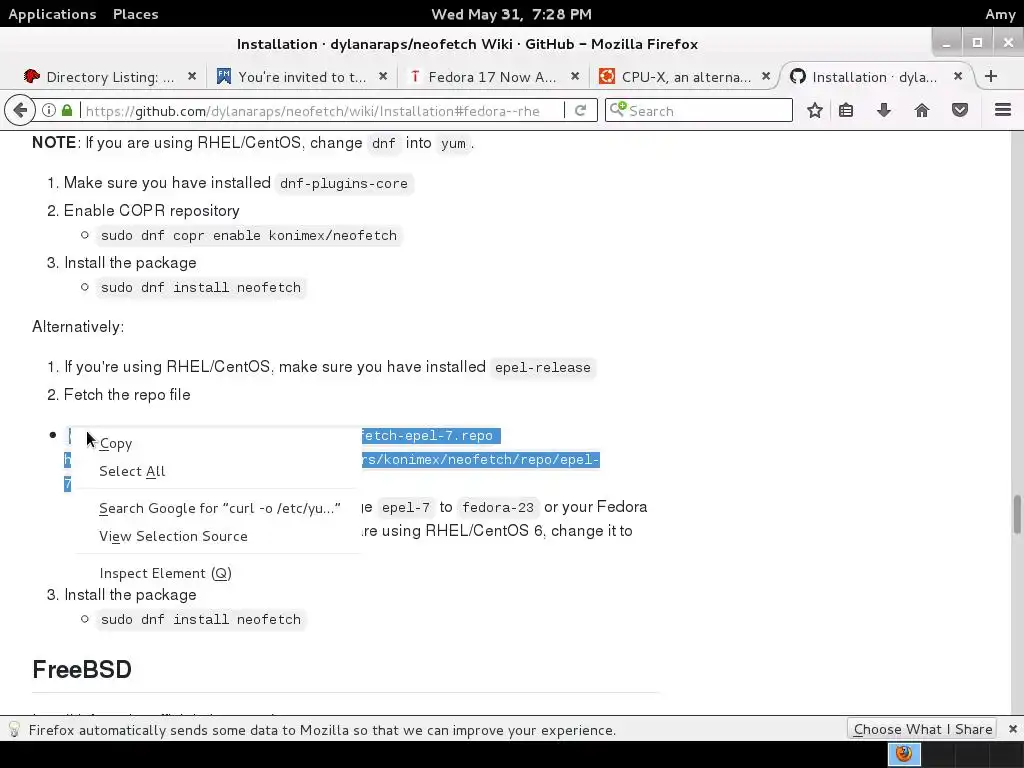Choose Search Google for curl selection
1024x768 pixels.
217,508
